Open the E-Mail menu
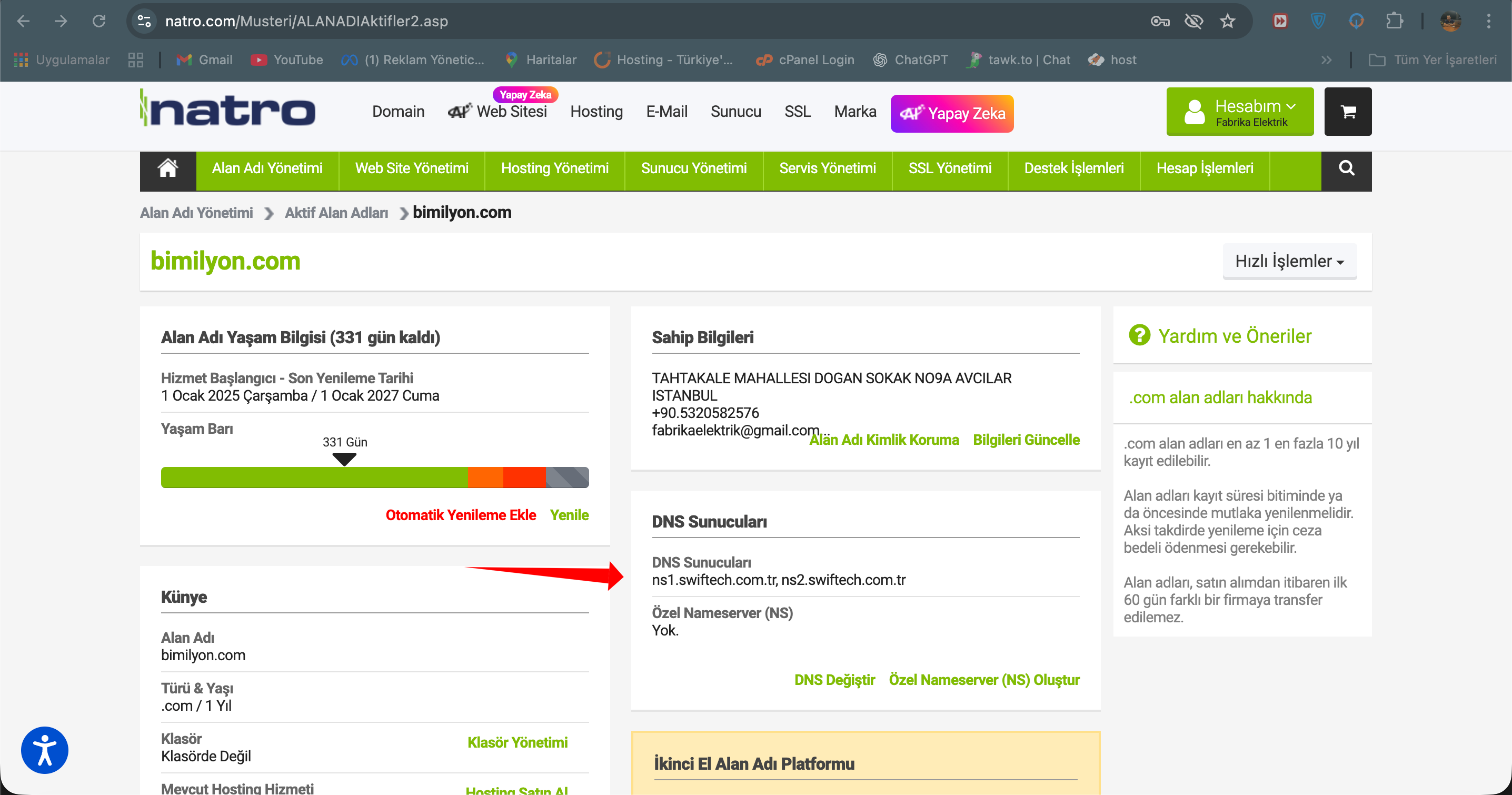Screen dimensions: 1512x795 pos(667,112)
